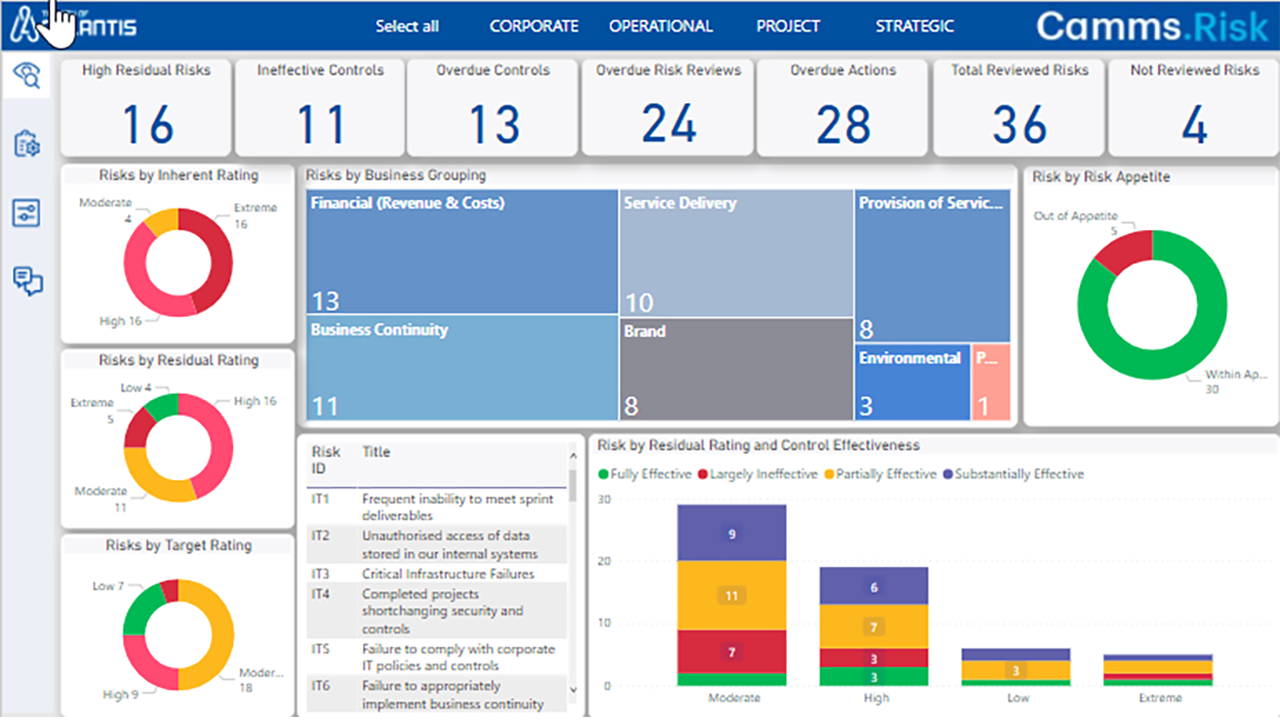Viewport: 1280px width, 720px height.
Task: Click Low segment in Target Rating donut
Action: 140,608
